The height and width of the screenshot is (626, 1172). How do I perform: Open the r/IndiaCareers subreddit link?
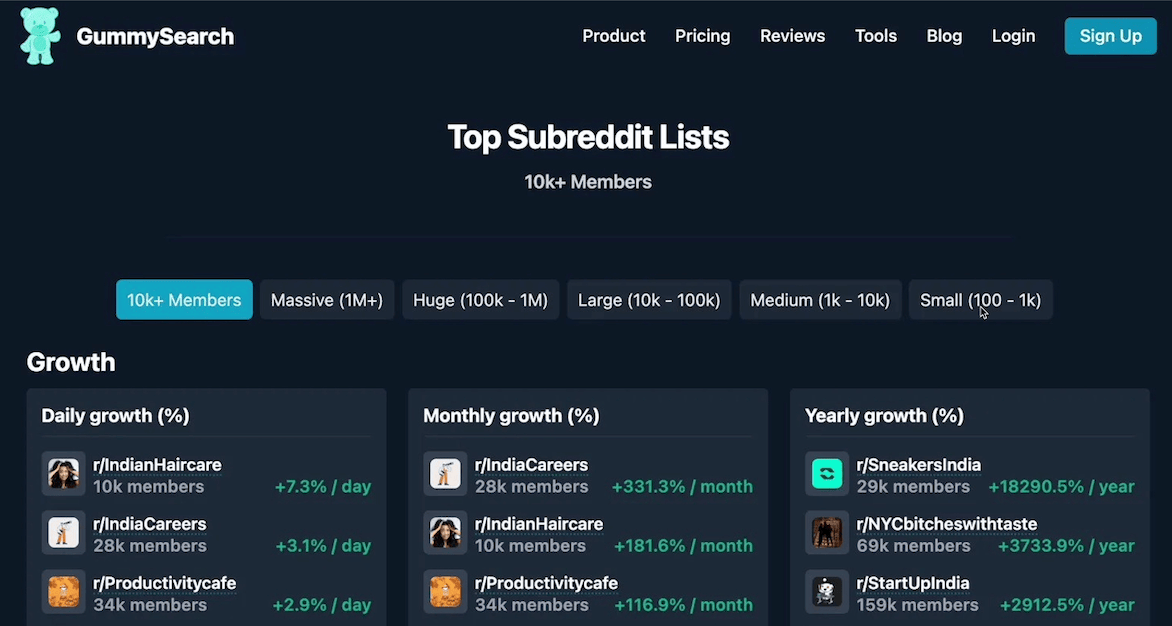click(150, 524)
